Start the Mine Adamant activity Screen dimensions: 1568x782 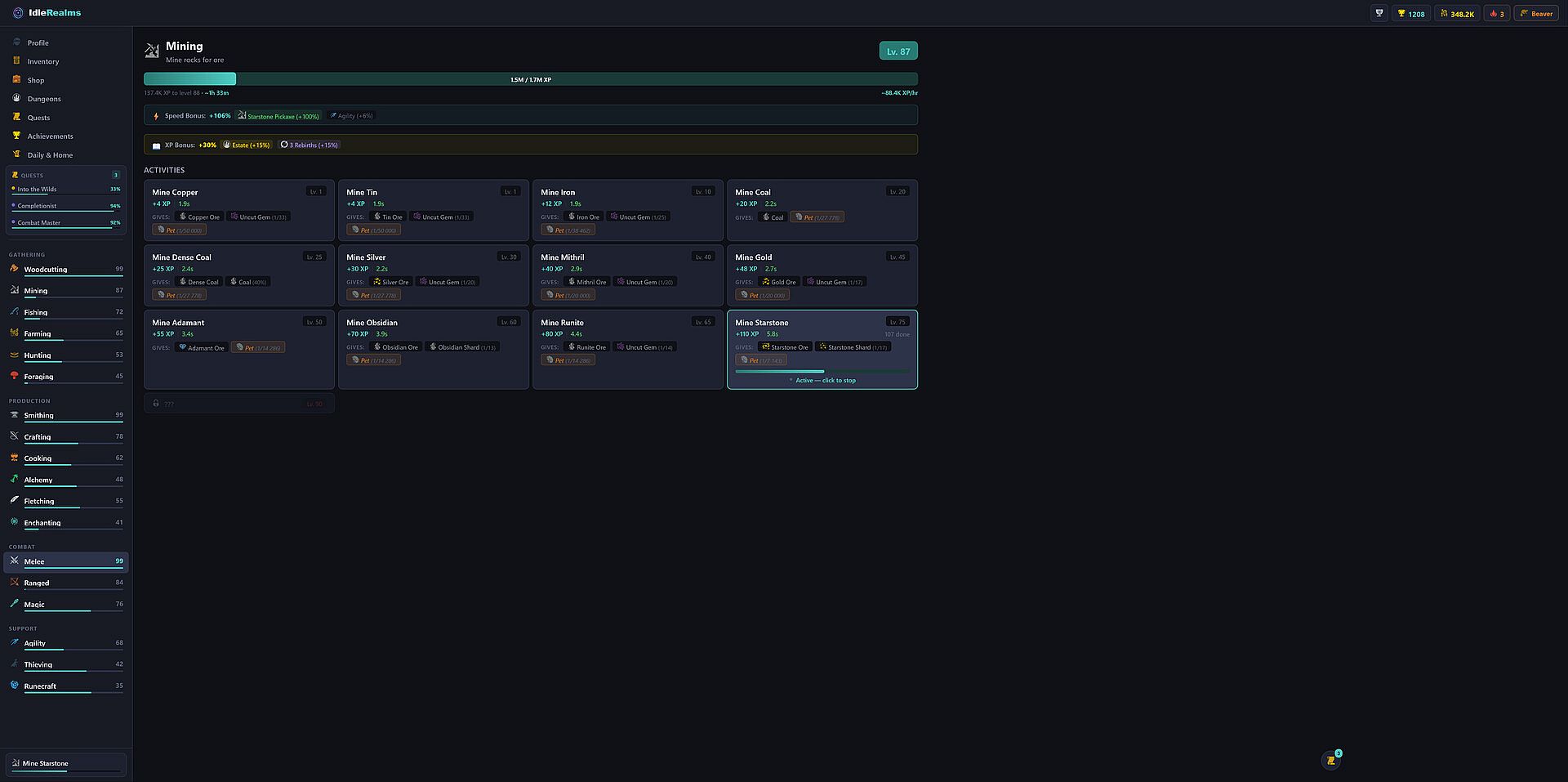click(x=239, y=349)
